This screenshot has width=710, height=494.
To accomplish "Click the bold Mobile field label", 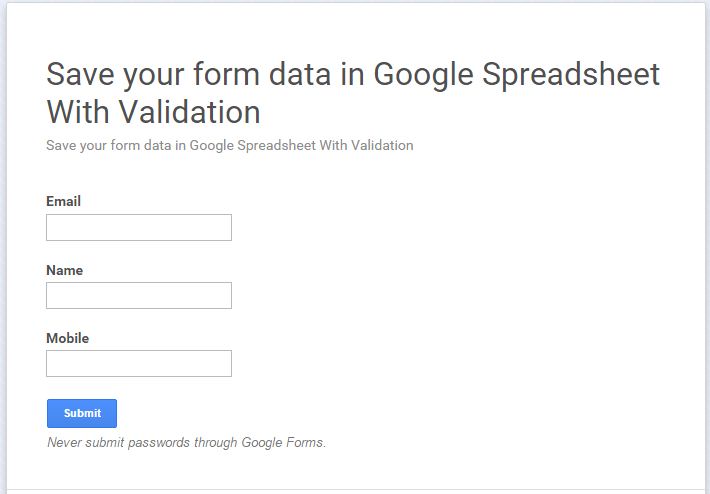I will point(67,338).
